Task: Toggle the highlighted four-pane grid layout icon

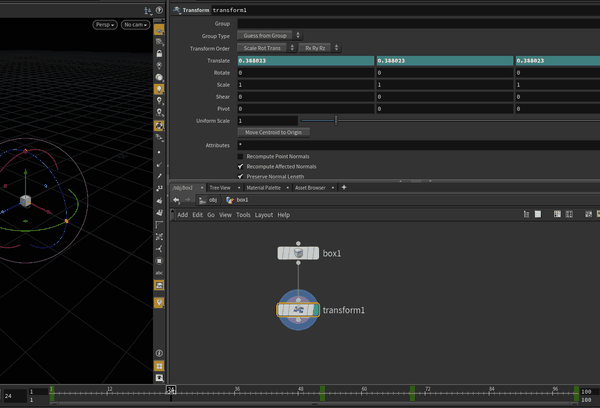Action: [159, 366]
